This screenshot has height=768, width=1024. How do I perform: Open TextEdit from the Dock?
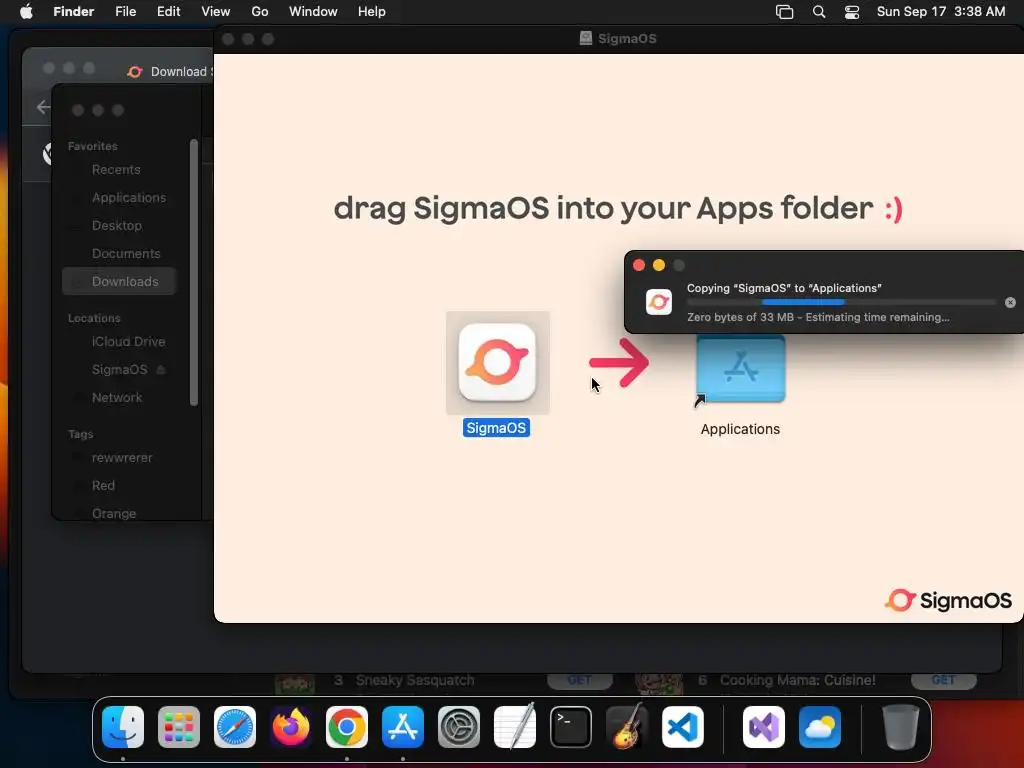pyautogui.click(x=515, y=727)
